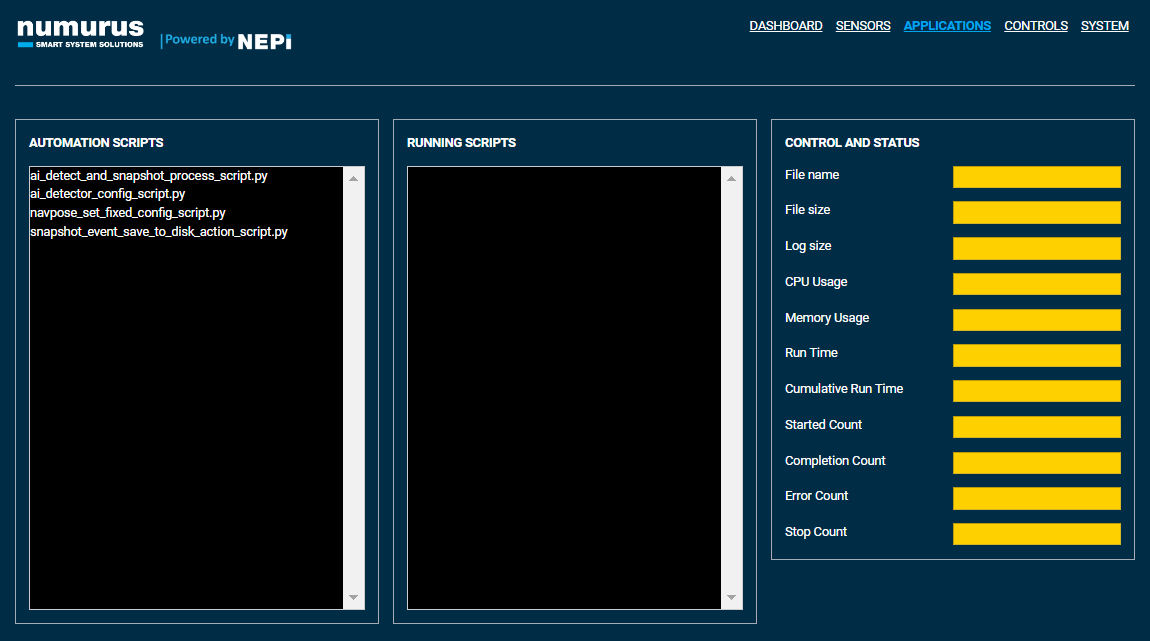Switch to the SYSTEM tab
Screen dimensions: 1150x641
[1104, 25]
